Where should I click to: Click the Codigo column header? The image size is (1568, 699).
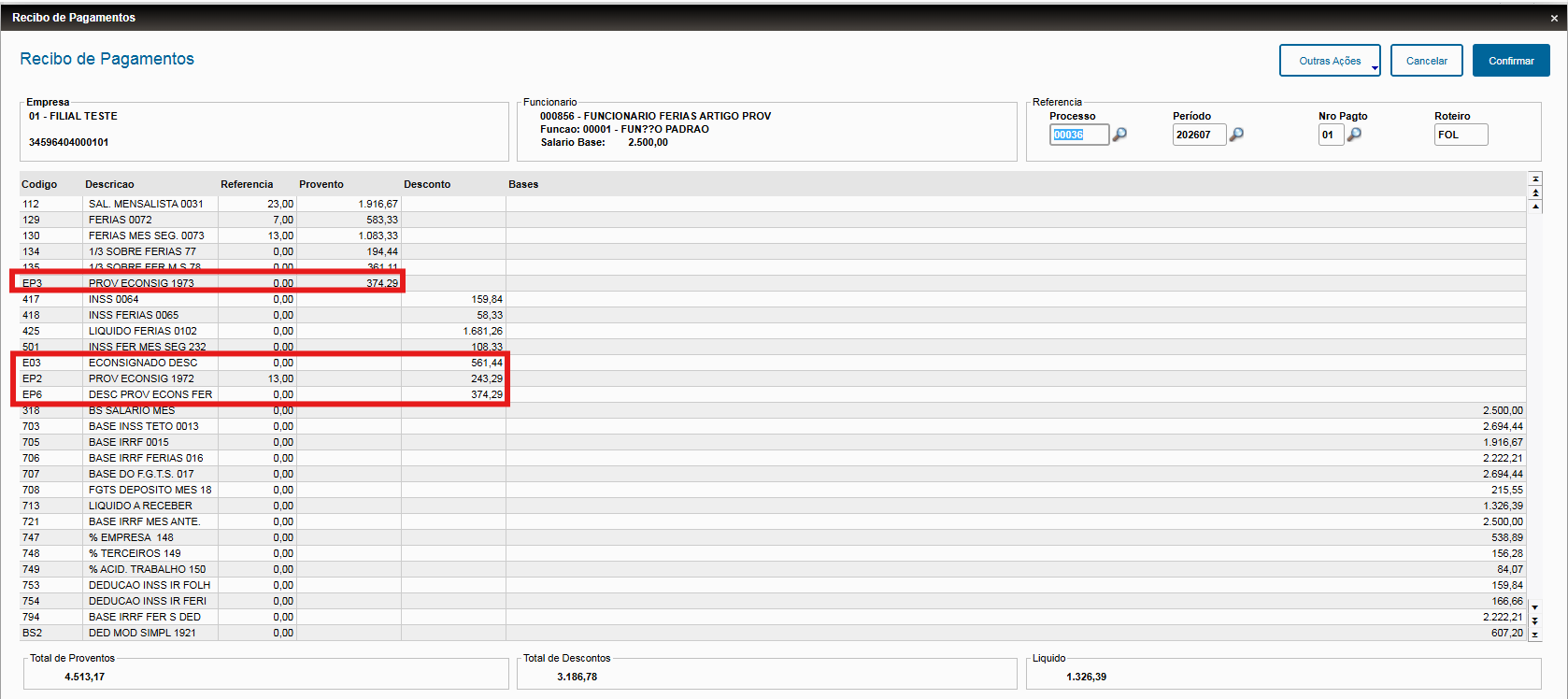coord(39,184)
